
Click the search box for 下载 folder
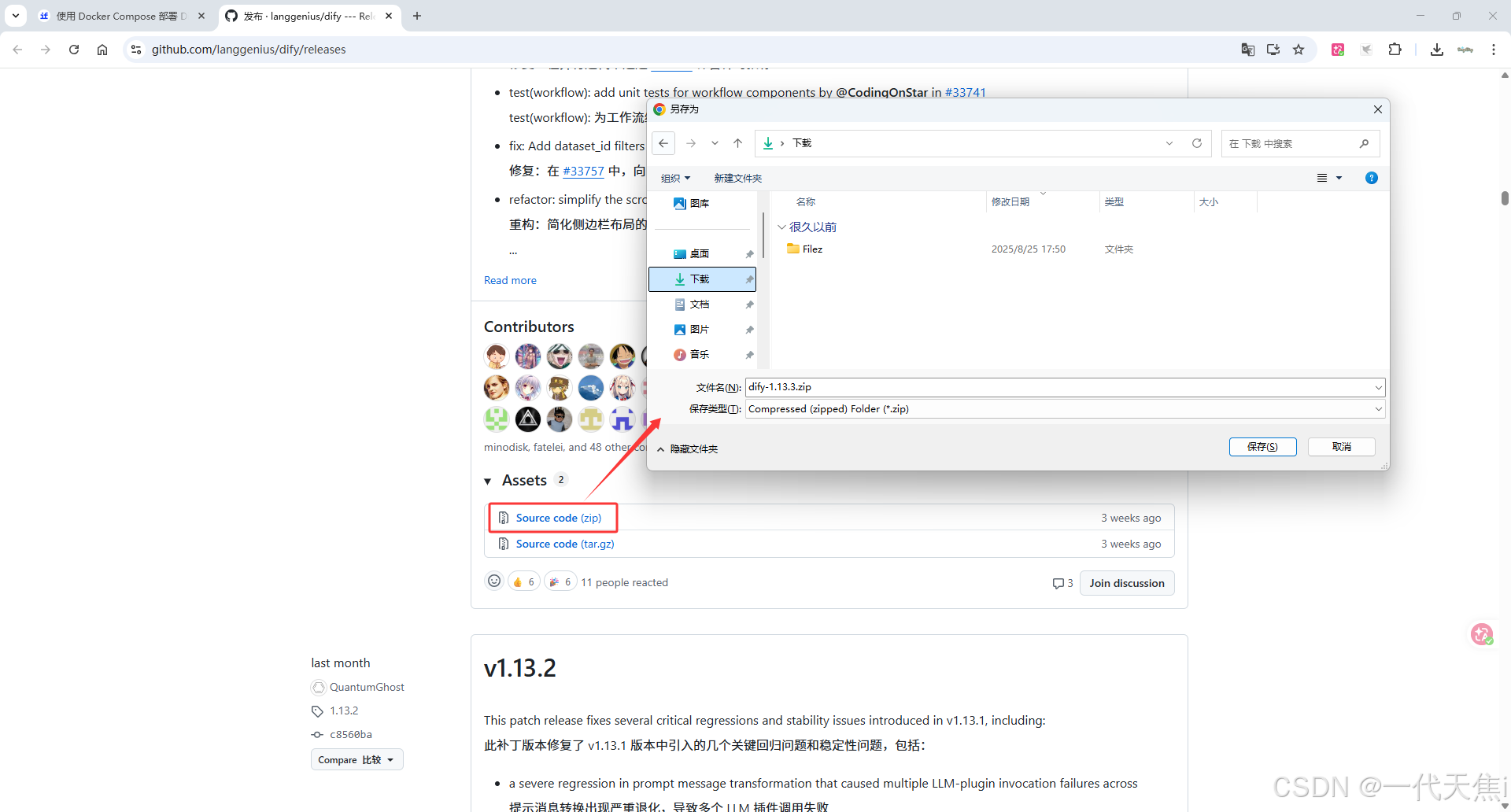[1300, 143]
